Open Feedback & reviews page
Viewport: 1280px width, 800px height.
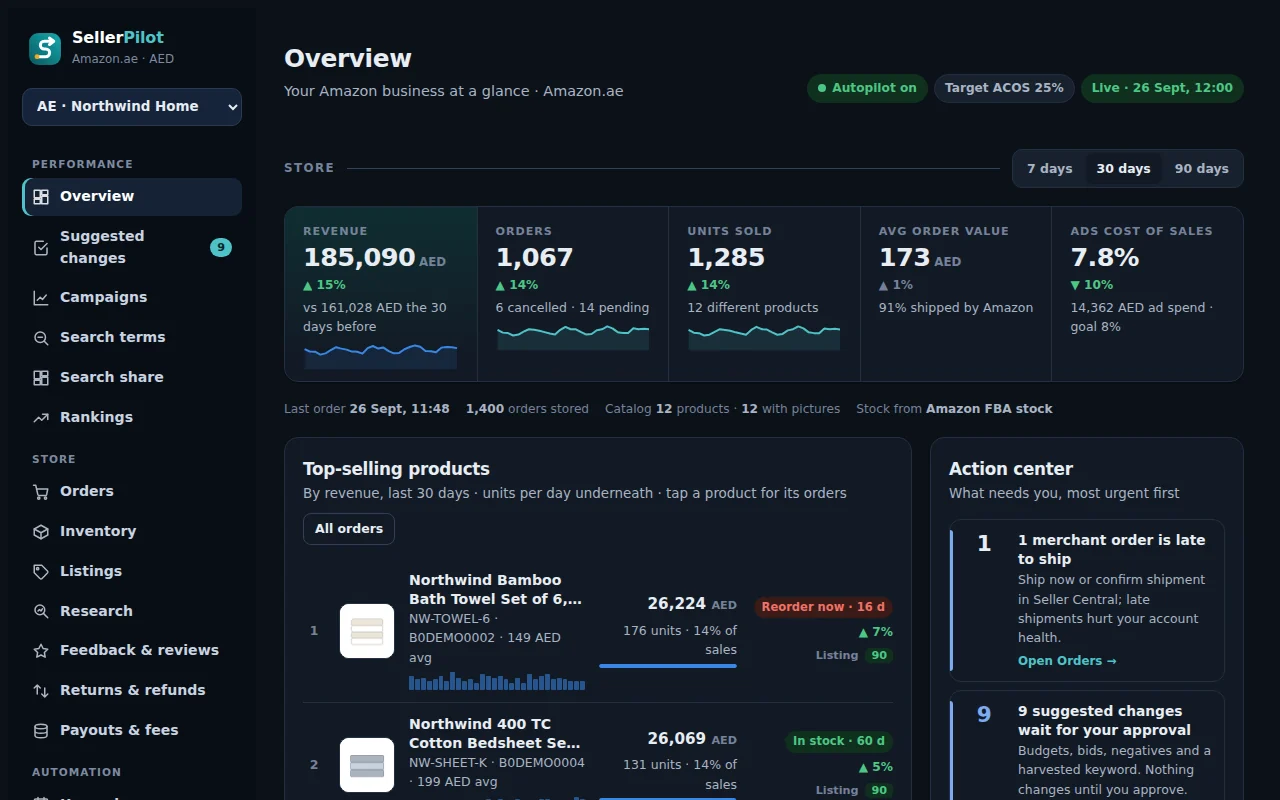coord(132,650)
